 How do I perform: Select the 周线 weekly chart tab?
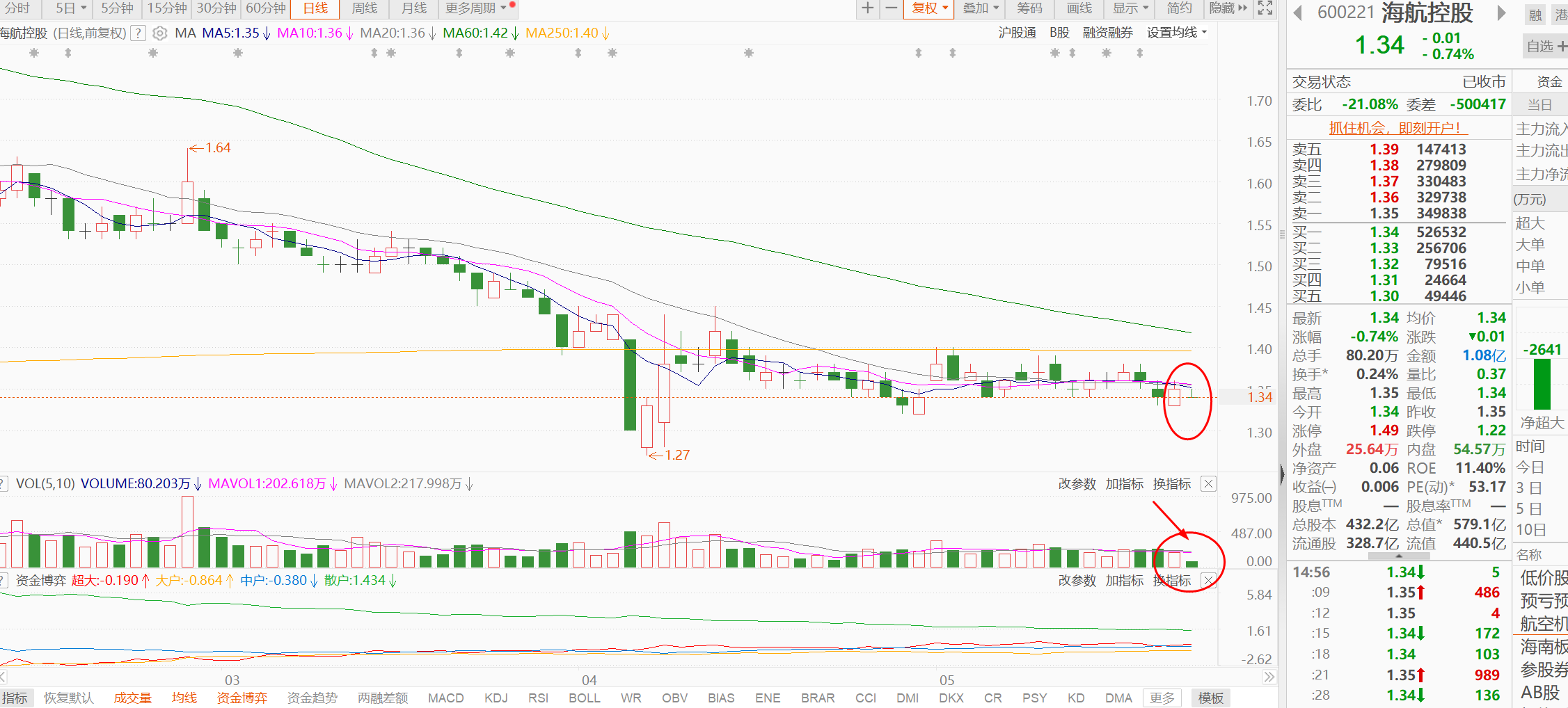(x=365, y=8)
